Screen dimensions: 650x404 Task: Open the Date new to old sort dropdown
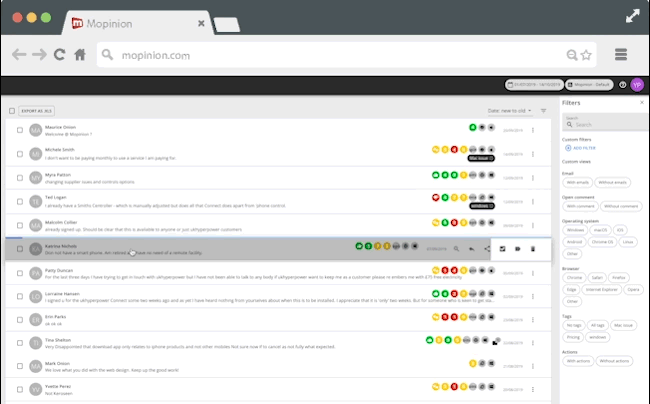coord(509,111)
